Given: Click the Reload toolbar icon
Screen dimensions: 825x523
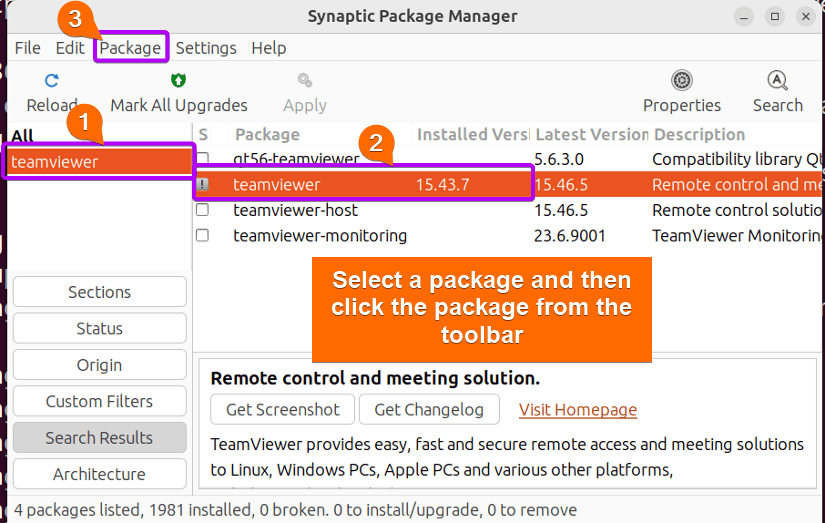Looking at the screenshot, I should [52, 81].
